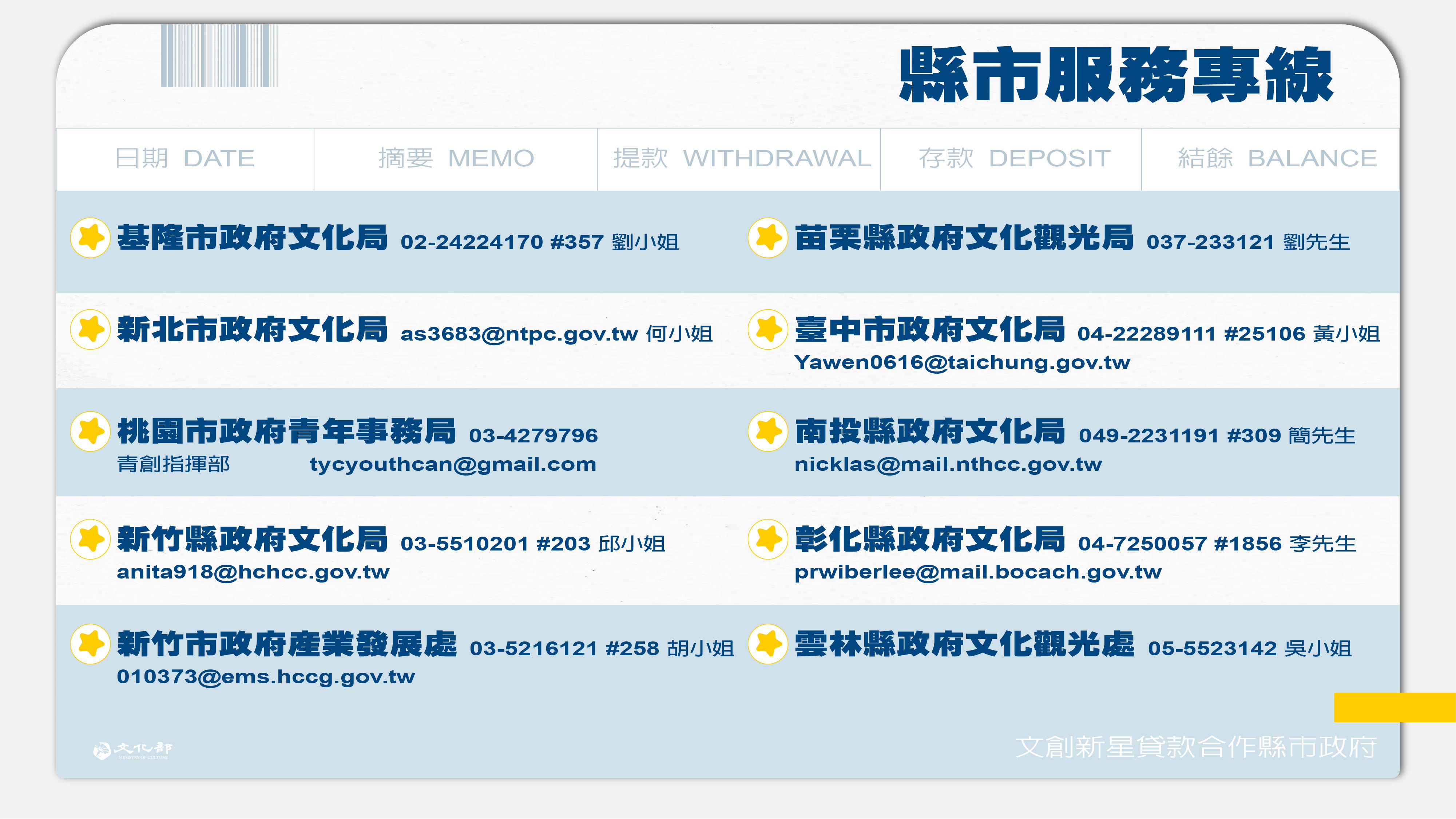1456x819 pixels.
Task: Click email 010373@ems.hccg.gov.tw
Action: point(266,677)
